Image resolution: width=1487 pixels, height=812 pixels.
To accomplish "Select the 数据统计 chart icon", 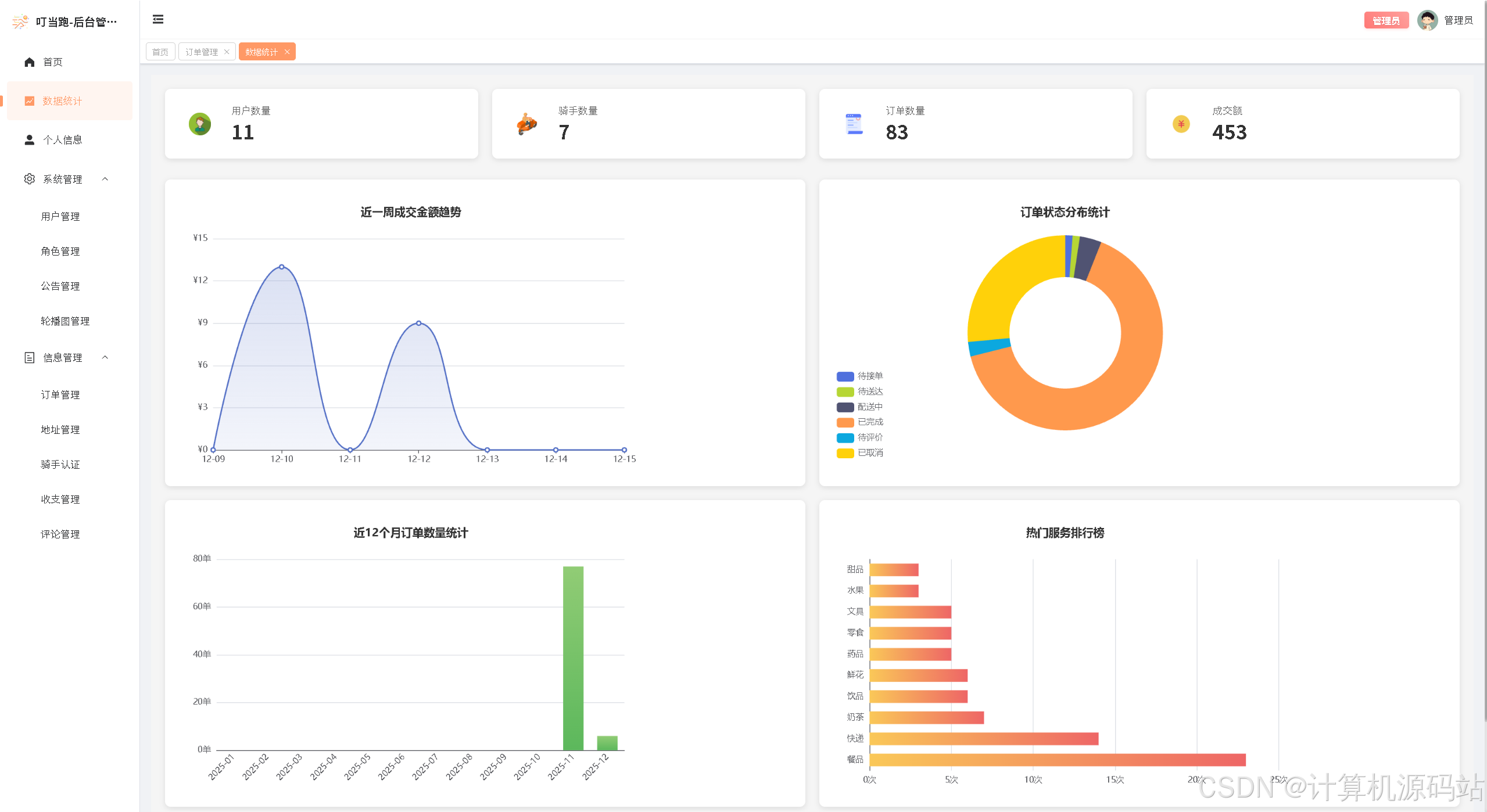I will click(28, 100).
